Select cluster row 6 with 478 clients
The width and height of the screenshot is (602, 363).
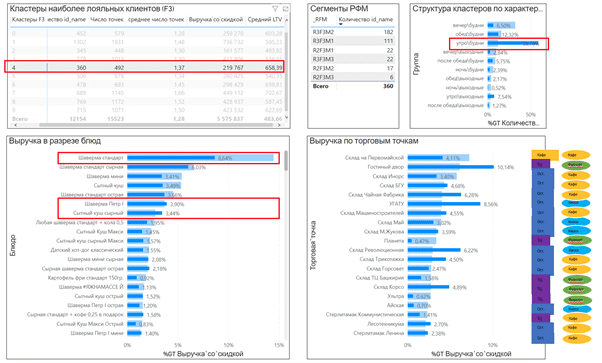click(147, 85)
